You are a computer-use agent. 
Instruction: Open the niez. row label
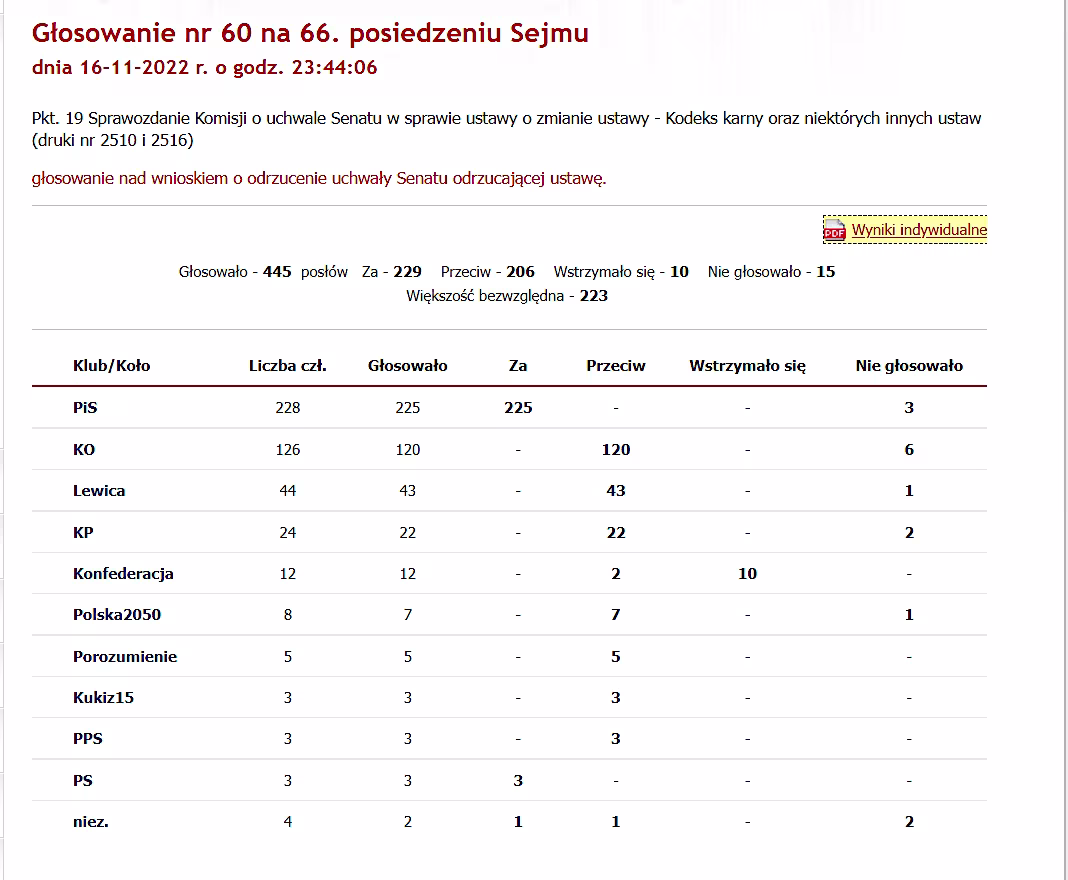(x=91, y=822)
